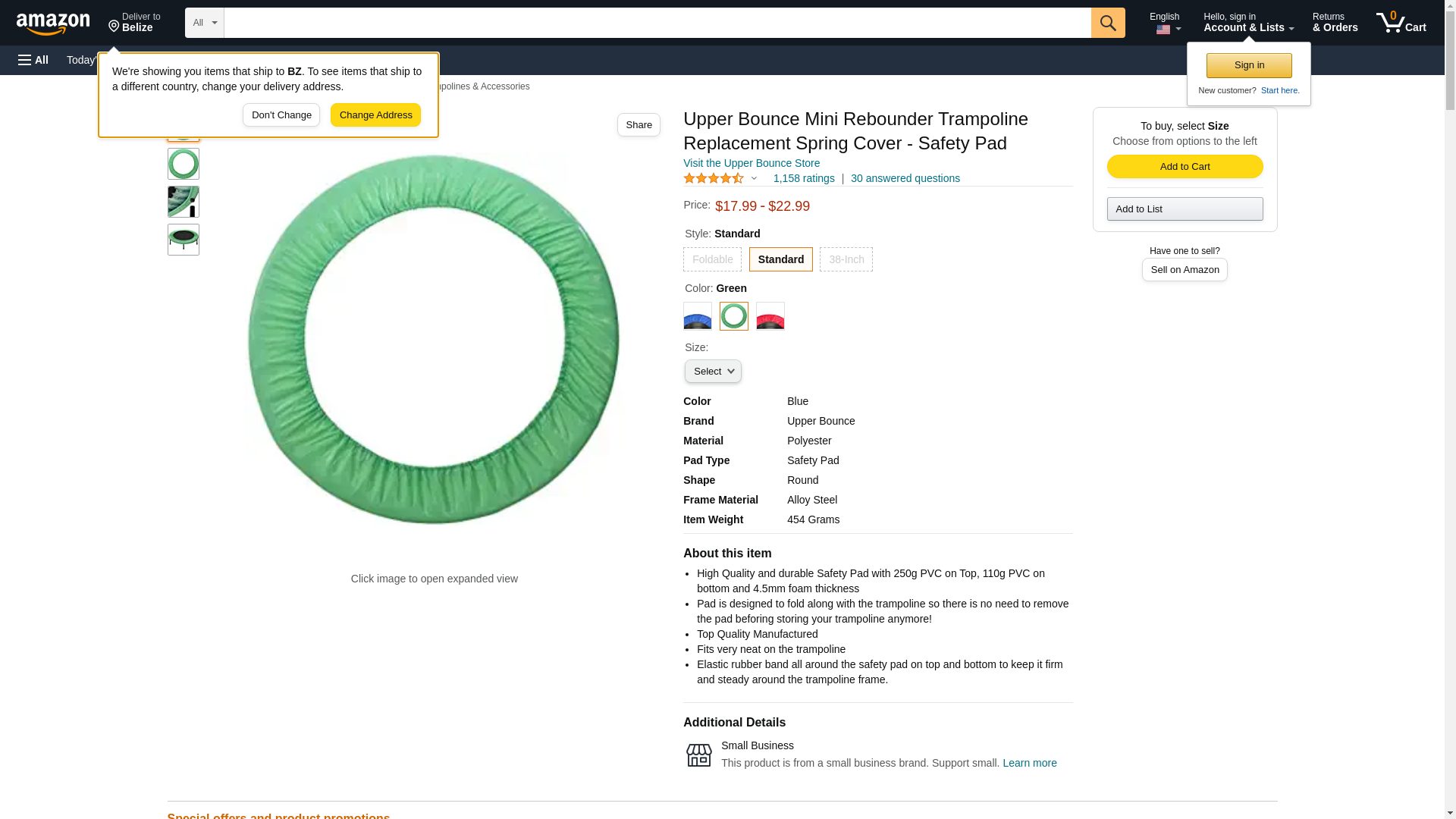Open the Account & Lists menu
Viewport: 1456px width, 819px height.
pos(1248,23)
